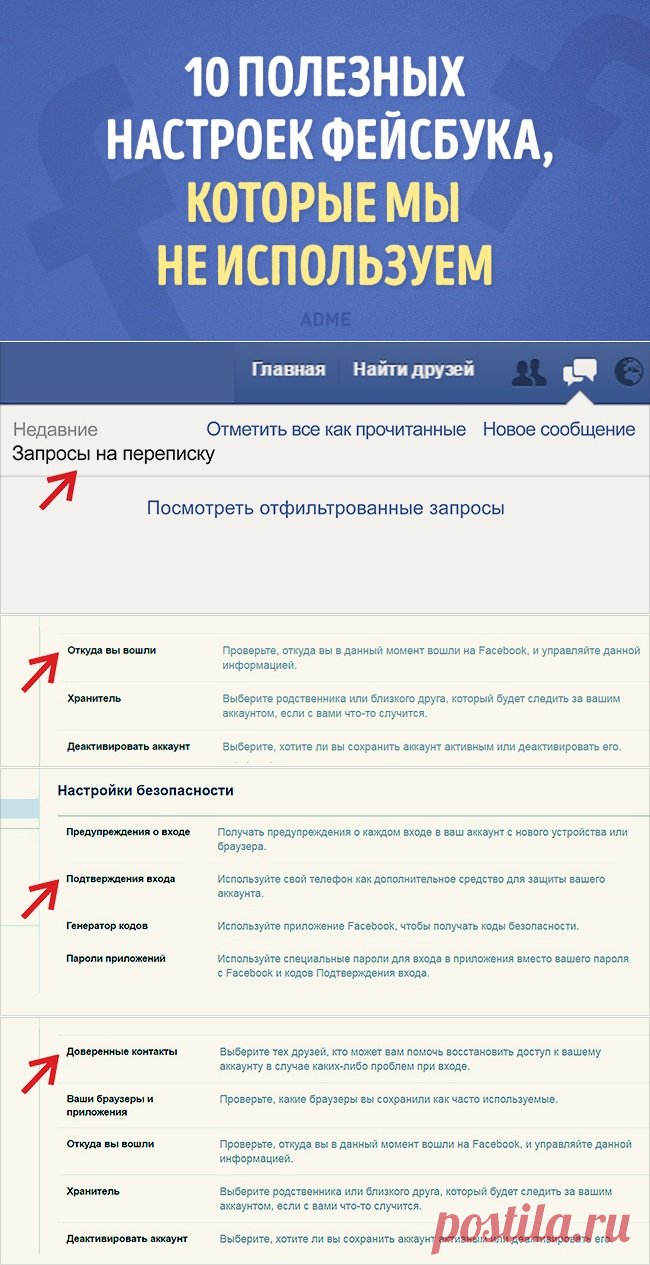Open Откуда вы вошли listed under Ваши браузеры и приложения
650x1265 pixels.
tap(111, 1144)
